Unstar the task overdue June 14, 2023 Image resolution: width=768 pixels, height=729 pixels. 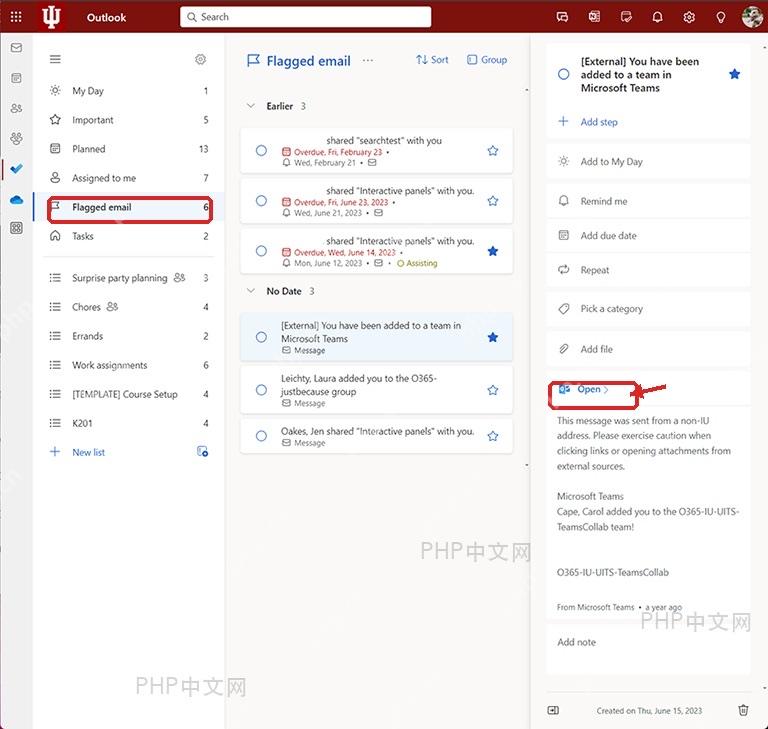pyautogui.click(x=493, y=251)
